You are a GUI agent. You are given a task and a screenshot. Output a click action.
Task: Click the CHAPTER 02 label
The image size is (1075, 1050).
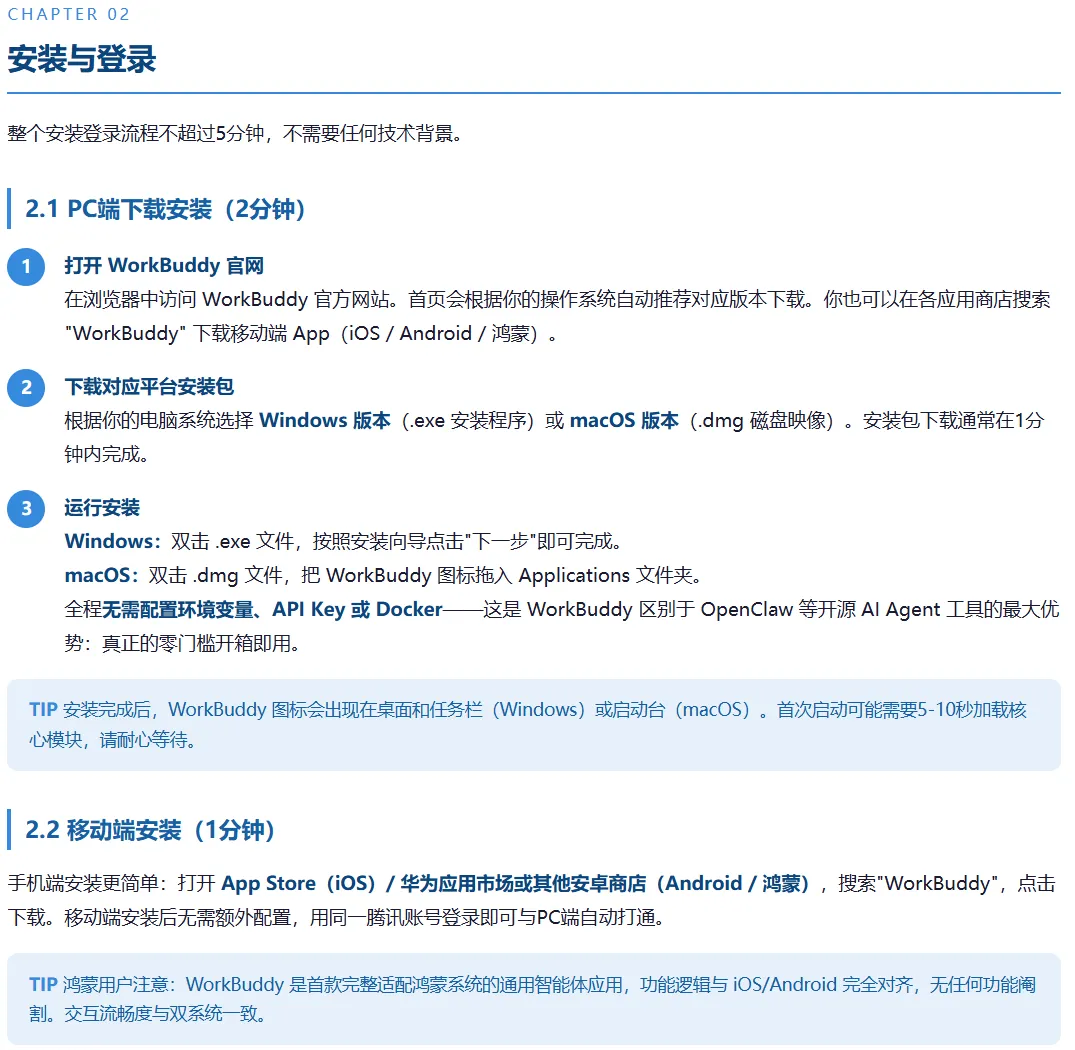click(x=69, y=14)
